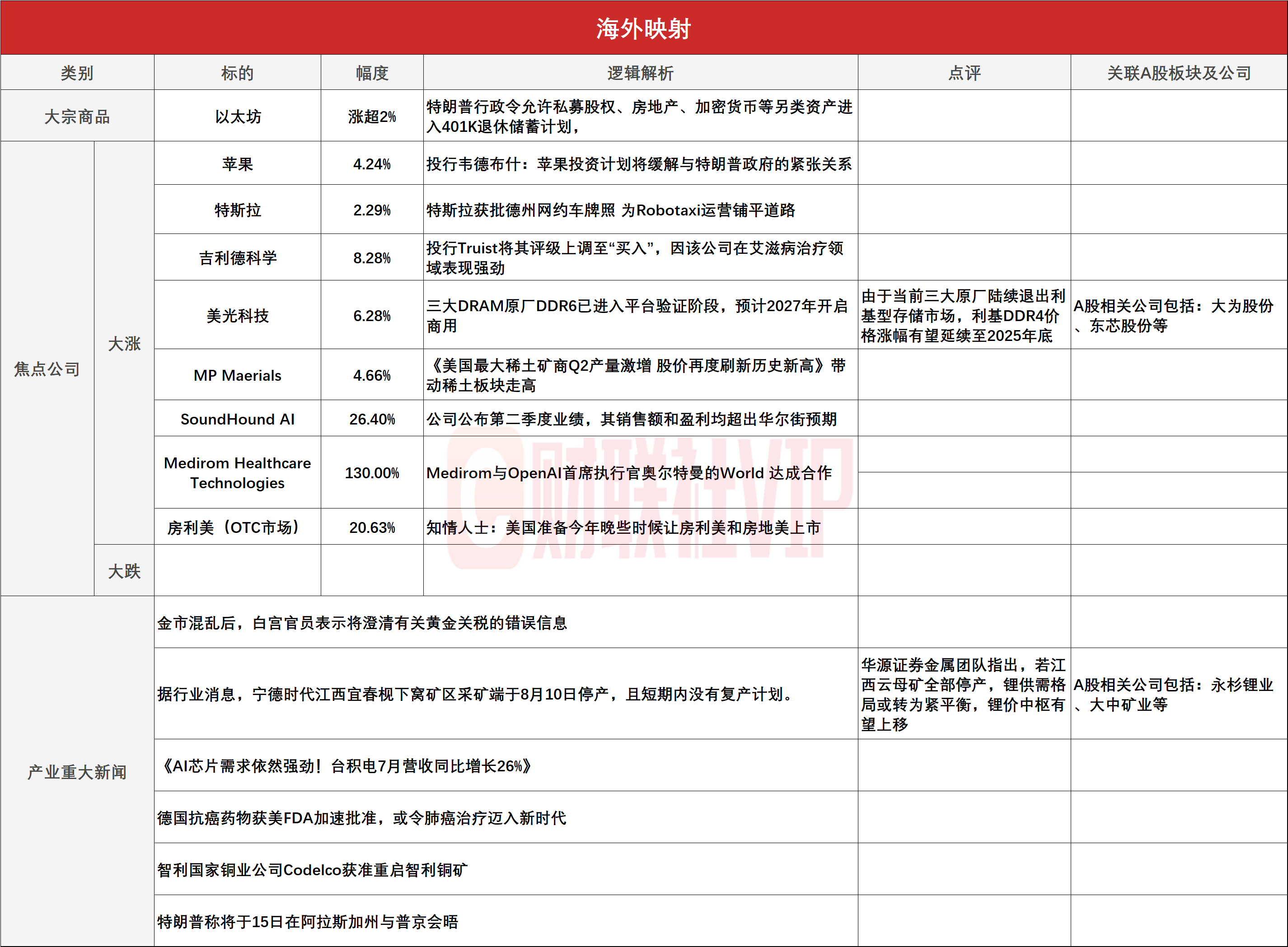Screen dimensions: 1288x947
Task: Click the 2.29% value
Action: click(x=372, y=210)
